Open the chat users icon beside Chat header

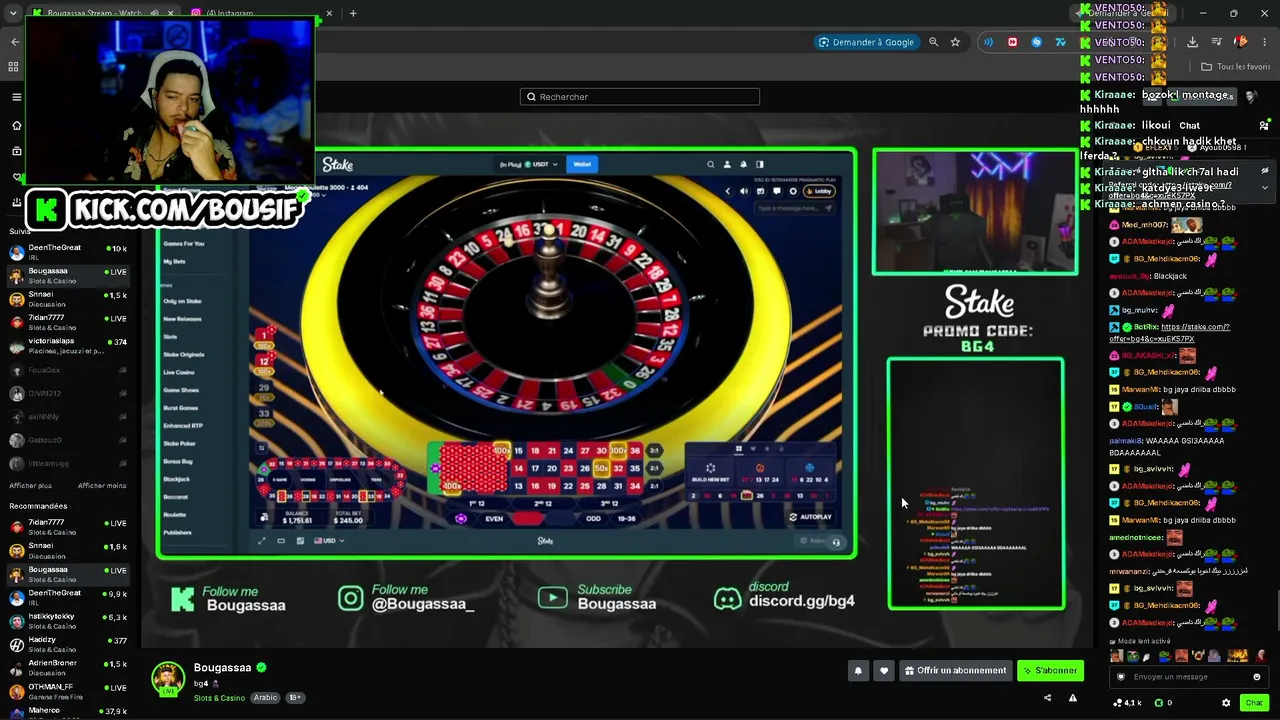point(1264,126)
